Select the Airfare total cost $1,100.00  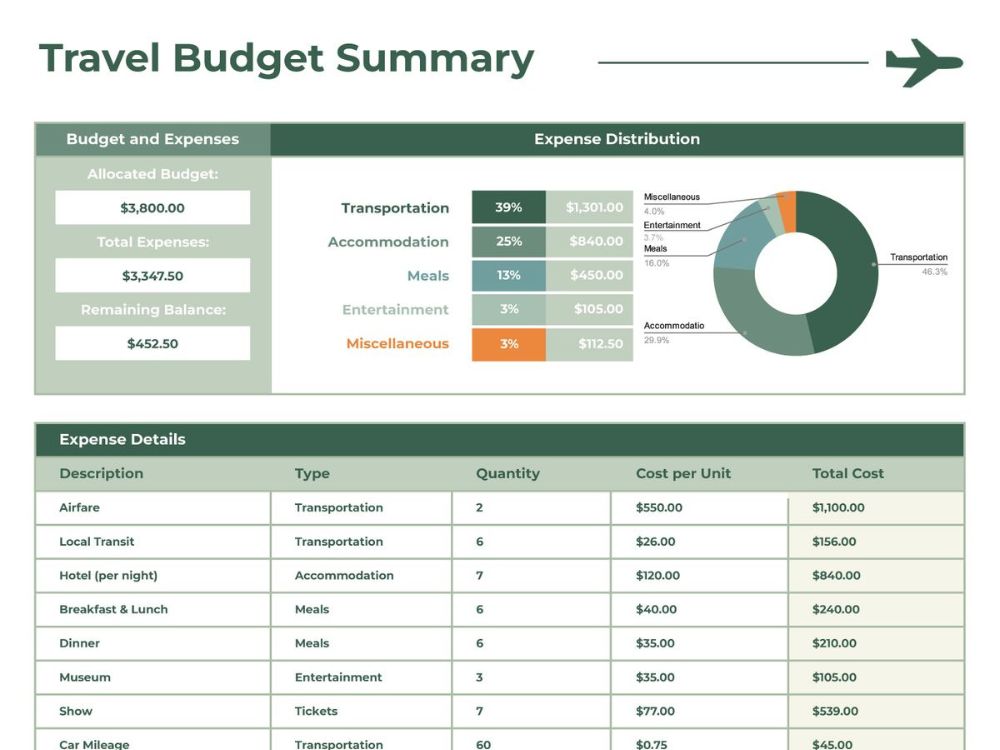click(876, 508)
